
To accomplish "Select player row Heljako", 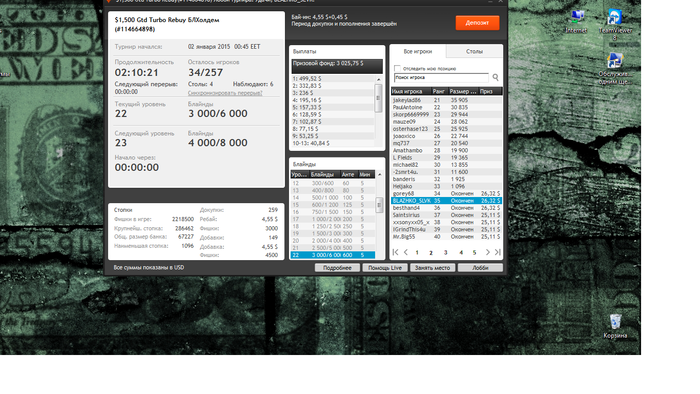I will 446,186.
